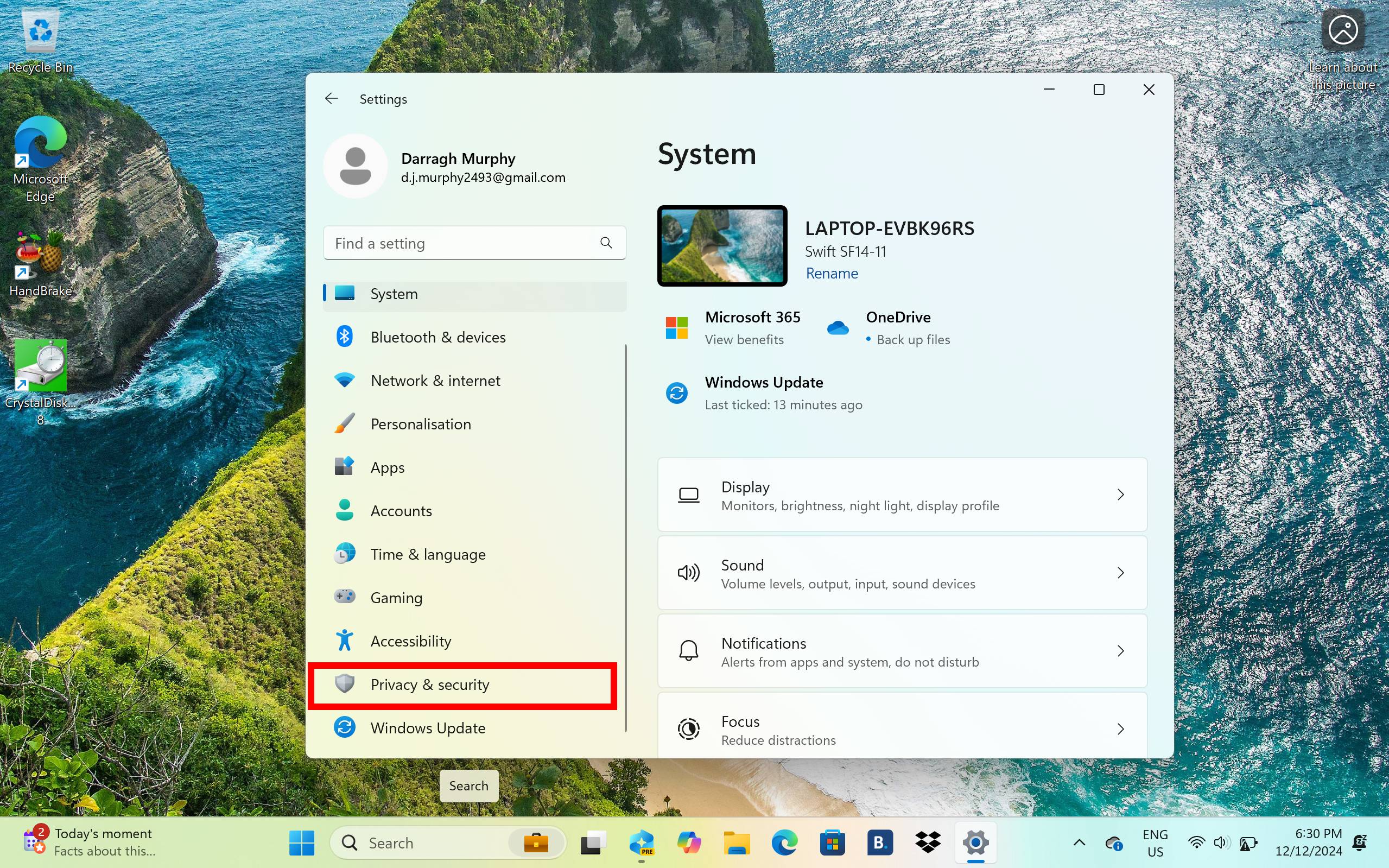Open Bluetooth & devices via its Bluetooth icon
Viewport: 1389px width, 868px height.
coord(344,337)
